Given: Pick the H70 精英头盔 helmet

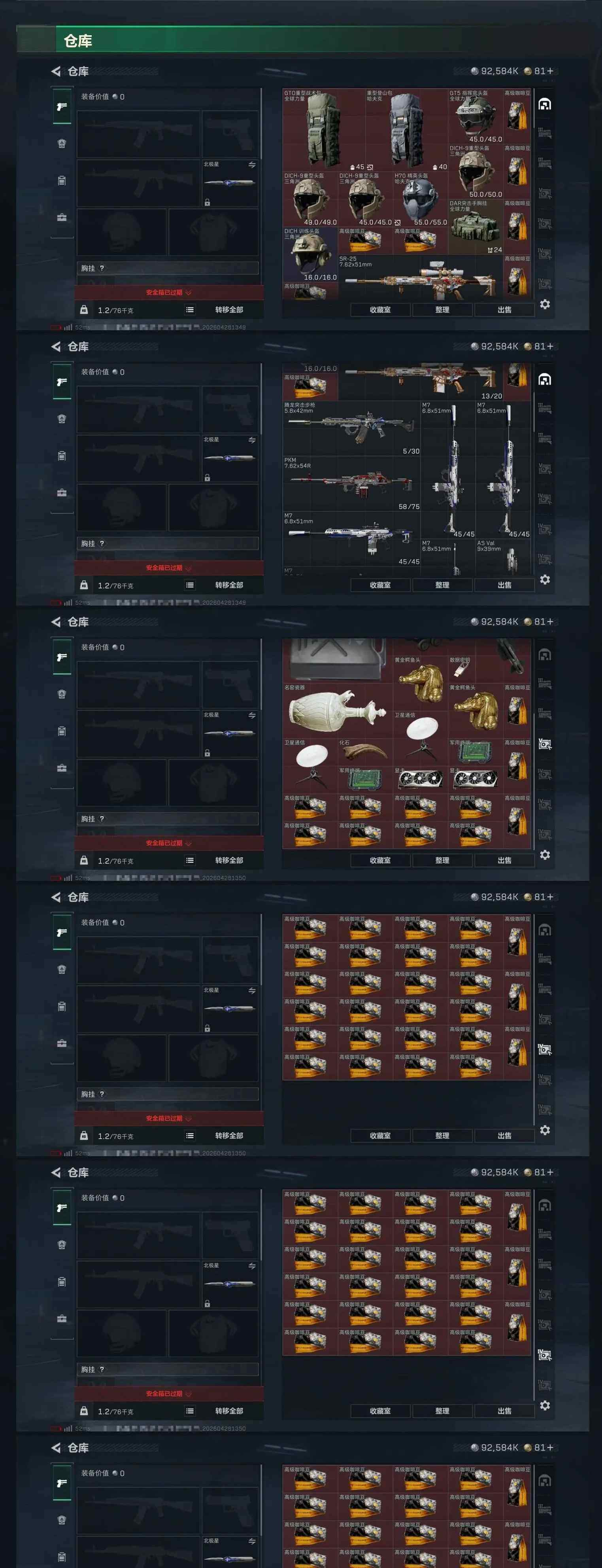Looking at the screenshot, I should 420,199.
